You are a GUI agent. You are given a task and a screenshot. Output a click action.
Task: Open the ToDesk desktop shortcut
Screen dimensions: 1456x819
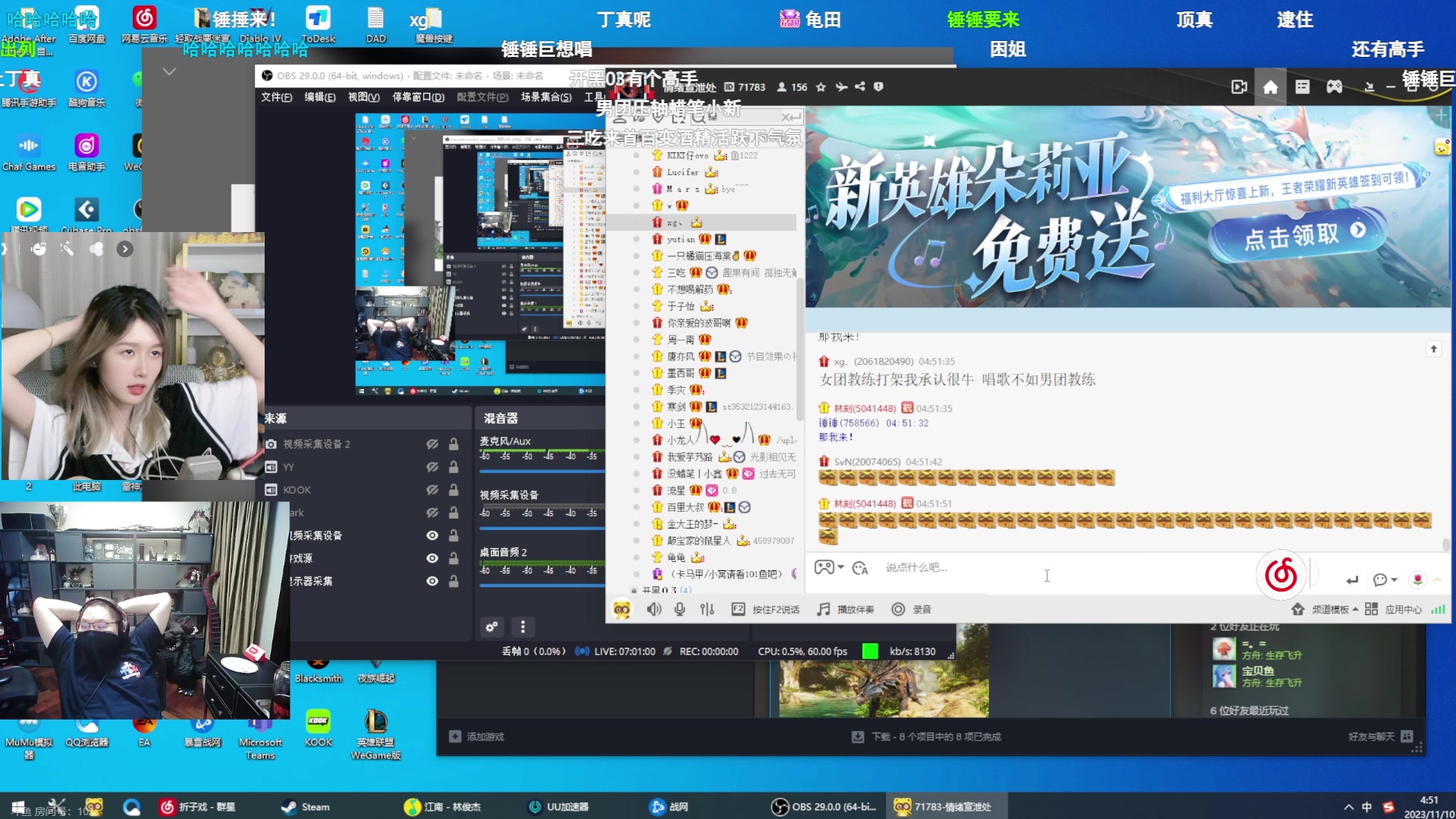pyautogui.click(x=318, y=24)
